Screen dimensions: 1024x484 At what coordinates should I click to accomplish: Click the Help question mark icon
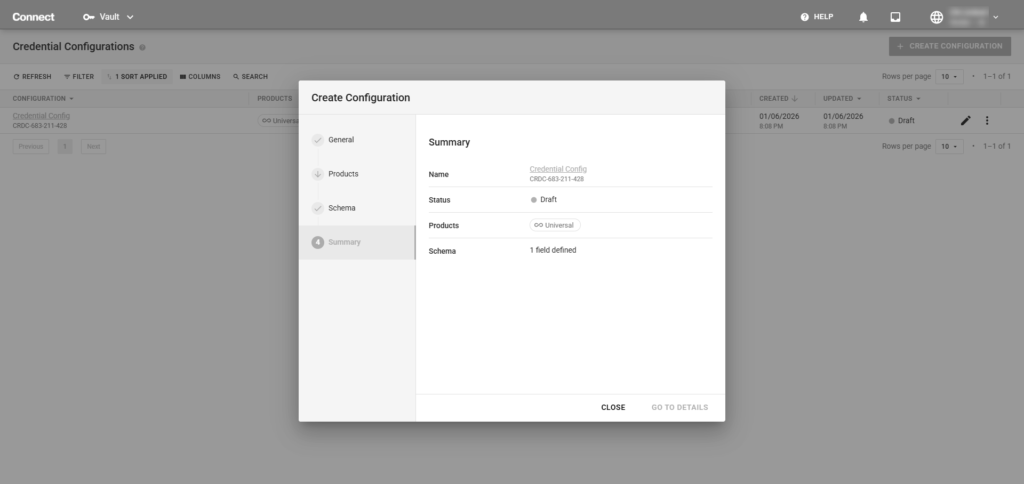(805, 17)
